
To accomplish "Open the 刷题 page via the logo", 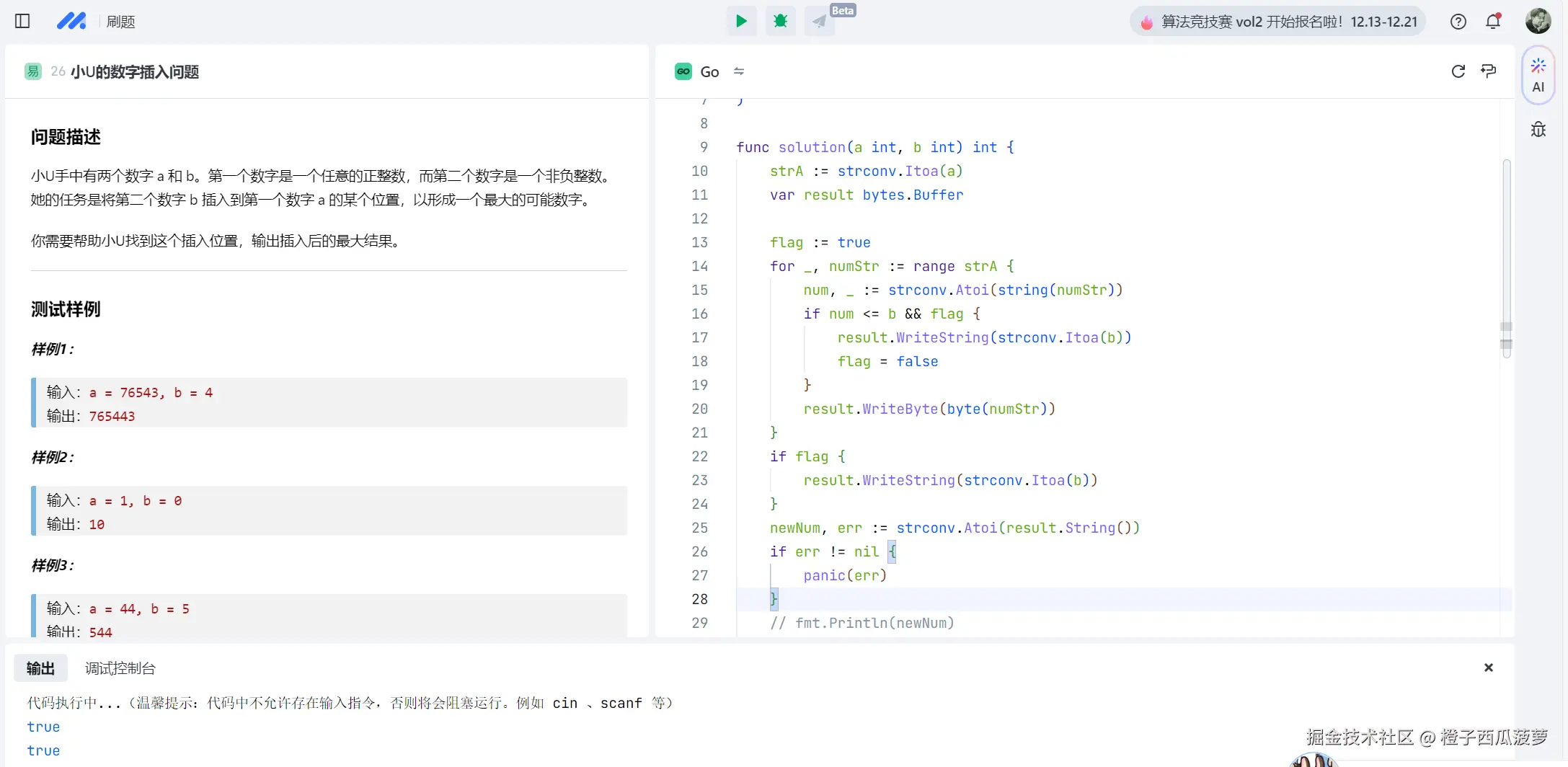I will 72,21.
